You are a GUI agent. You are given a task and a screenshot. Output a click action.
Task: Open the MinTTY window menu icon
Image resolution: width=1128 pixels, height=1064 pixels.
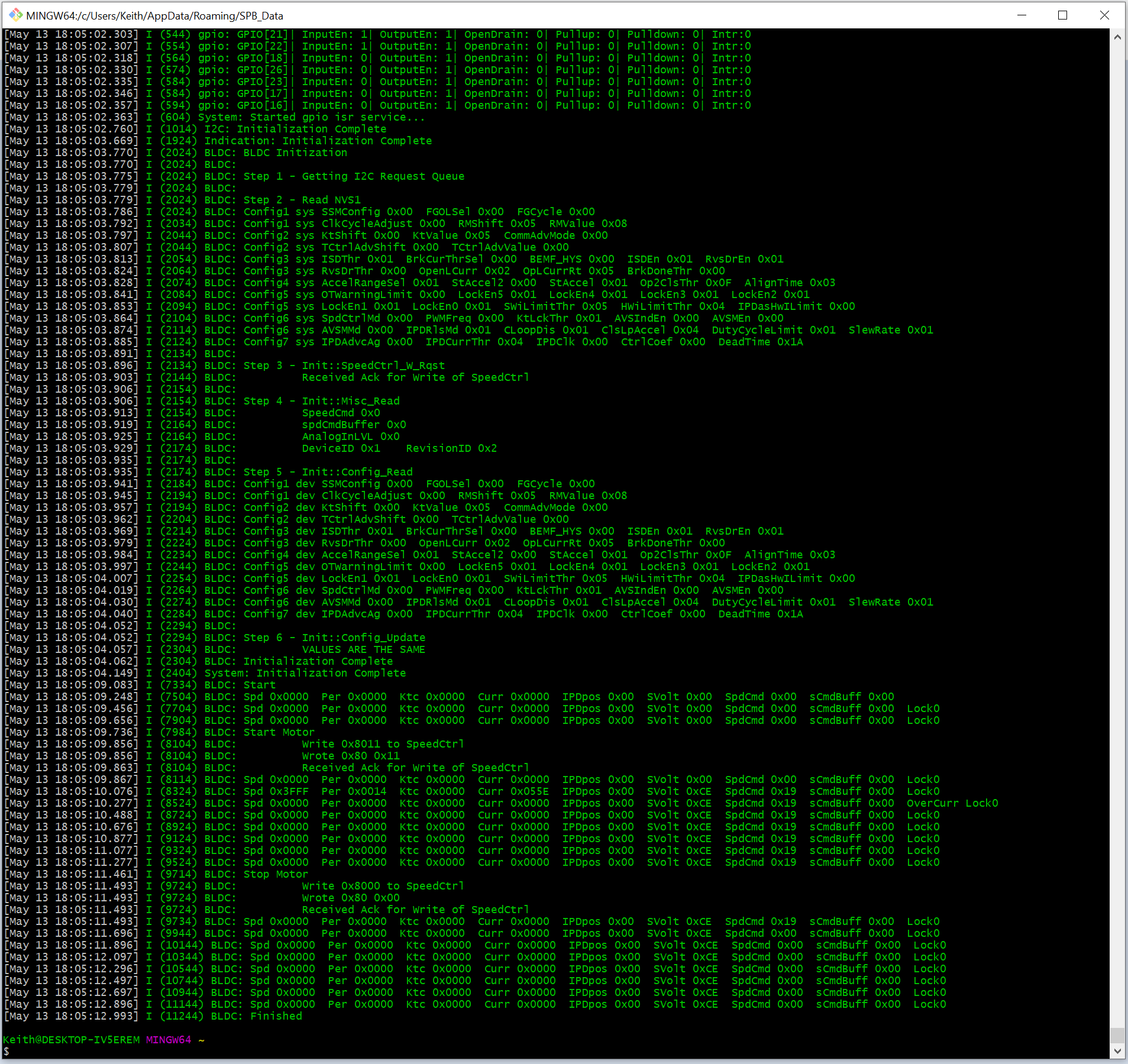[15, 15]
